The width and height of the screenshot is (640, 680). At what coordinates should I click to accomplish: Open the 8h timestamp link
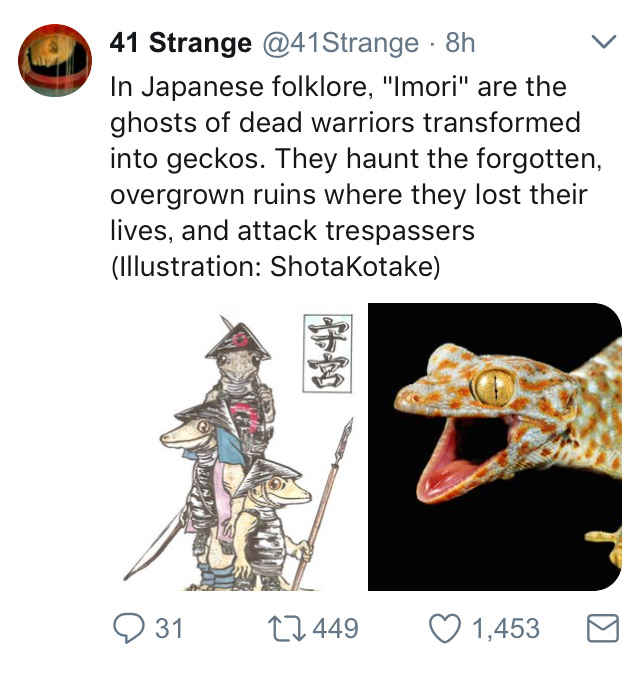coord(460,42)
